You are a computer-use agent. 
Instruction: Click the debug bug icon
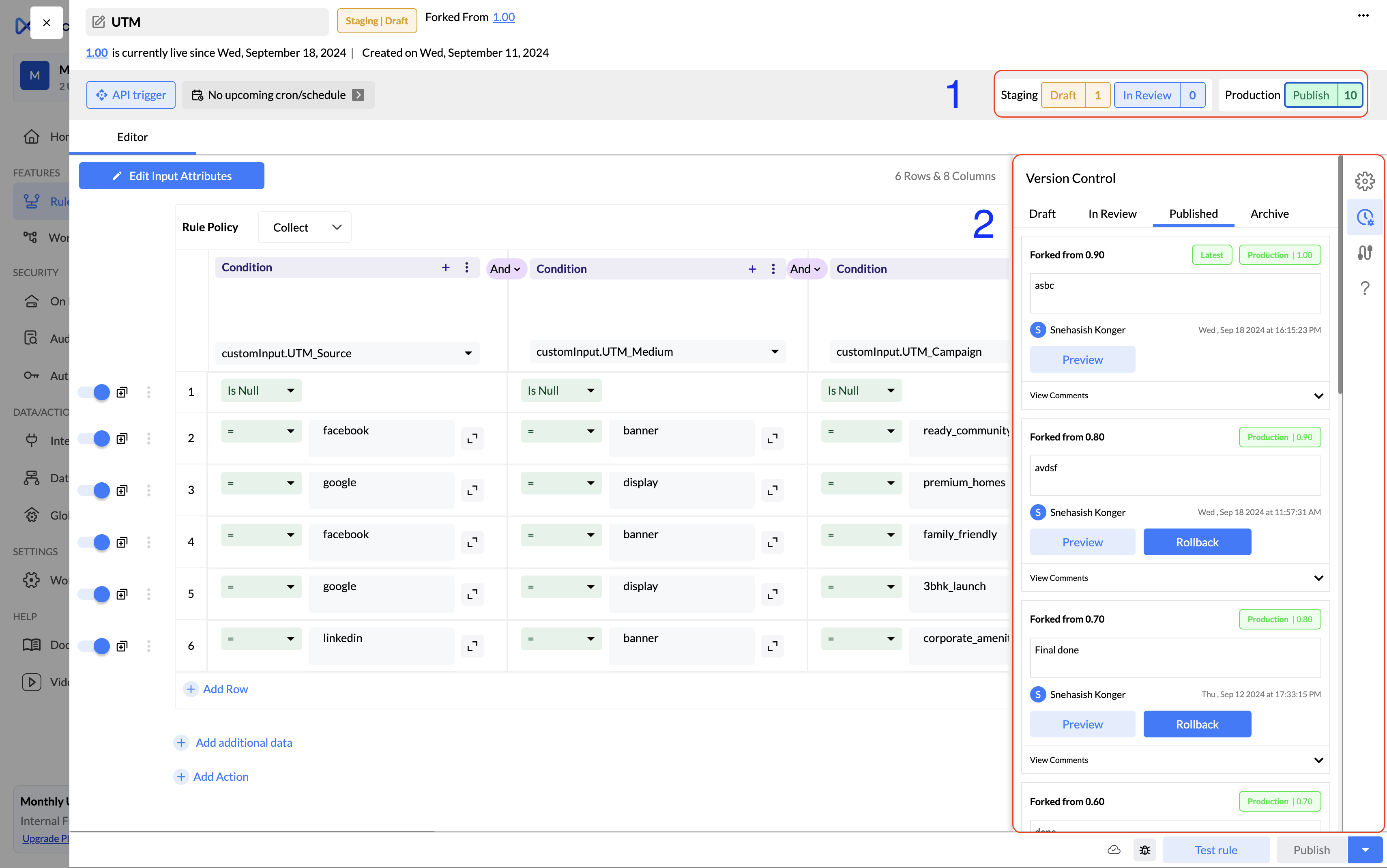pos(1144,850)
